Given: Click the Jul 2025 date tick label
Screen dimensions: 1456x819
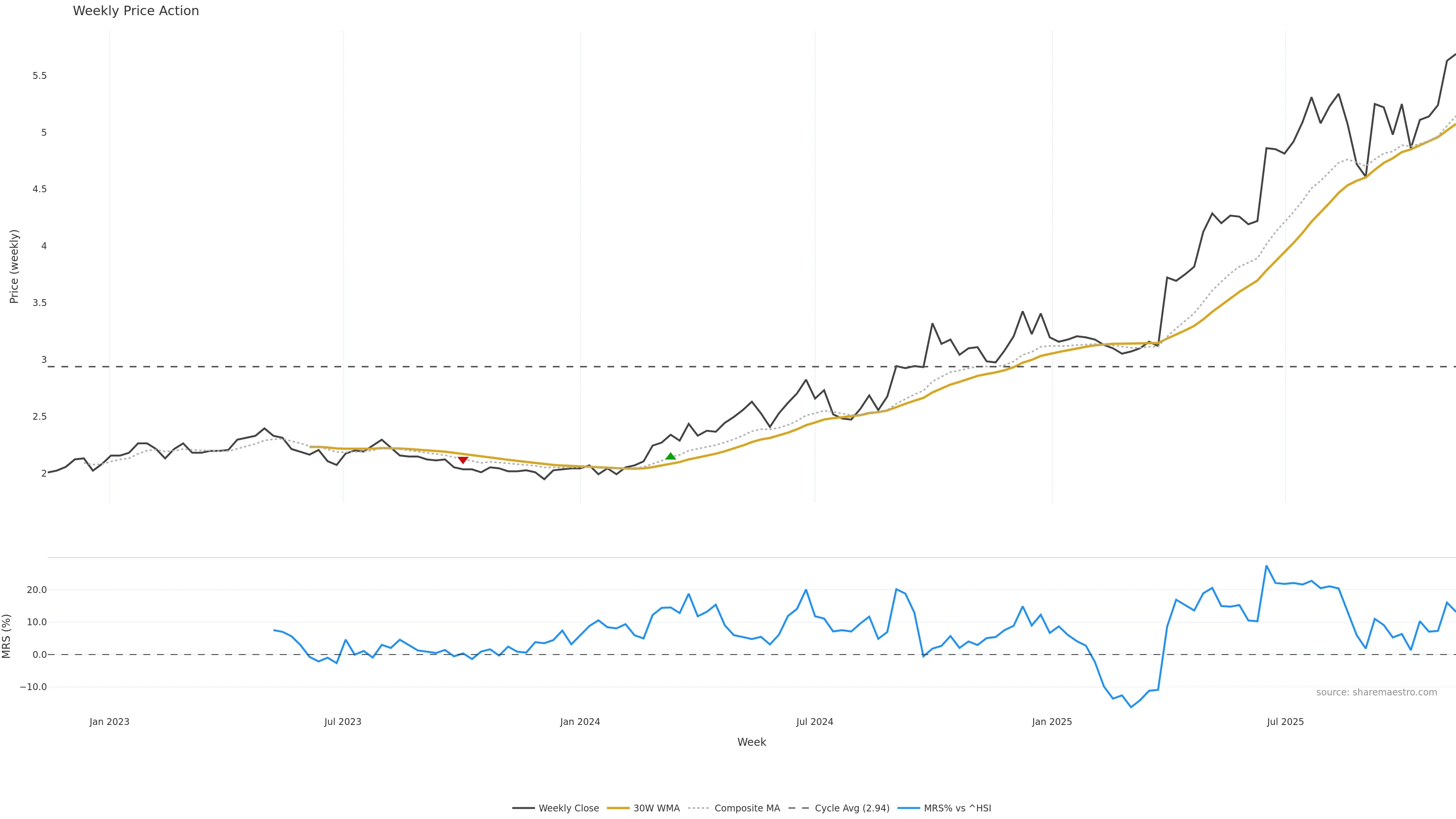Looking at the screenshot, I should [1285, 722].
